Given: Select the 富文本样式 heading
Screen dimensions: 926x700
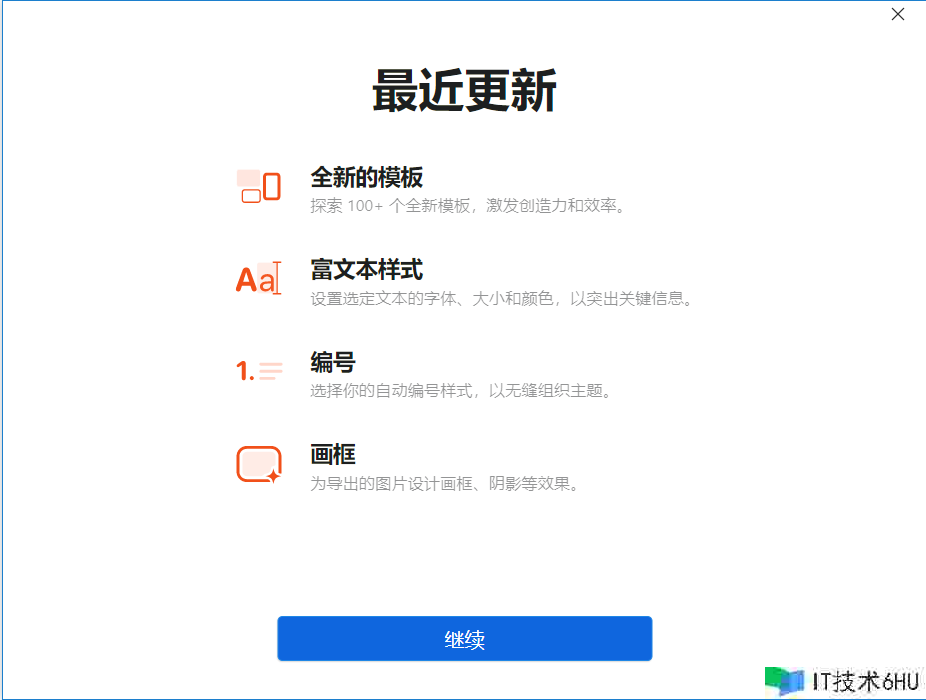Looking at the screenshot, I should tap(366, 269).
